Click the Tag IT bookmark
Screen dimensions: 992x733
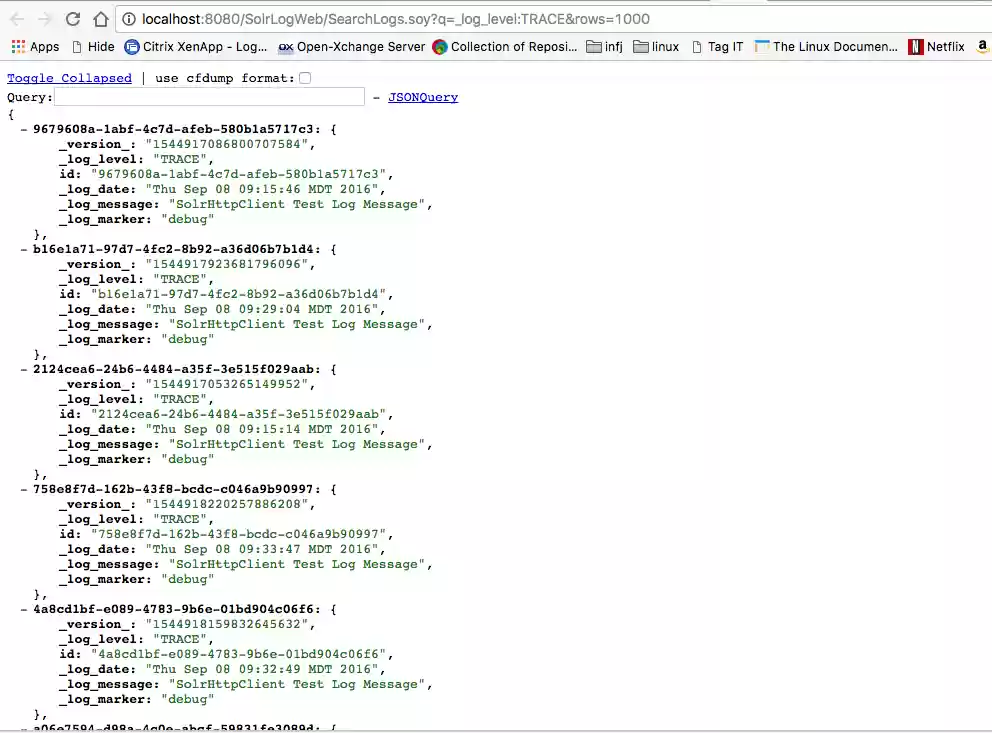click(723, 46)
